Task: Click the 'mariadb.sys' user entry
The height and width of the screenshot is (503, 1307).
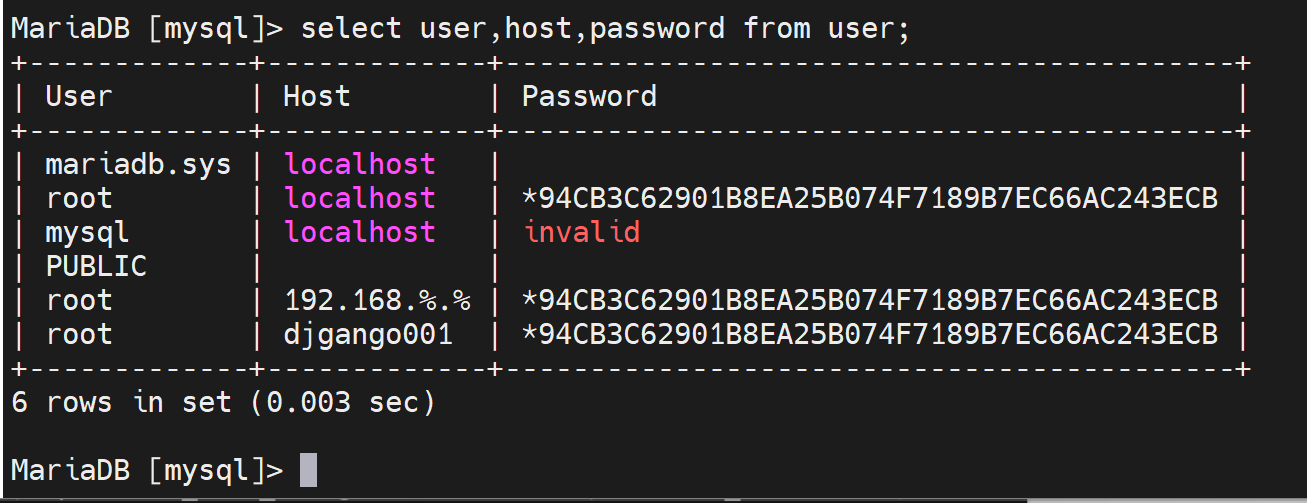Action: pos(138,164)
